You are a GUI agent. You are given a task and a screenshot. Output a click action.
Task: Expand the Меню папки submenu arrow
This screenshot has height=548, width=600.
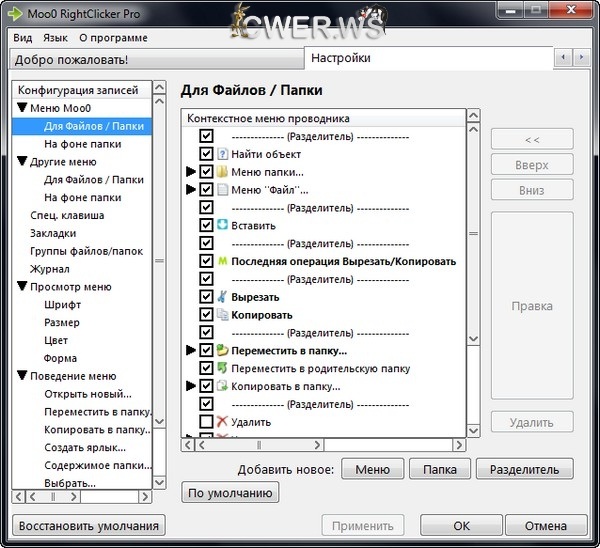pos(191,172)
